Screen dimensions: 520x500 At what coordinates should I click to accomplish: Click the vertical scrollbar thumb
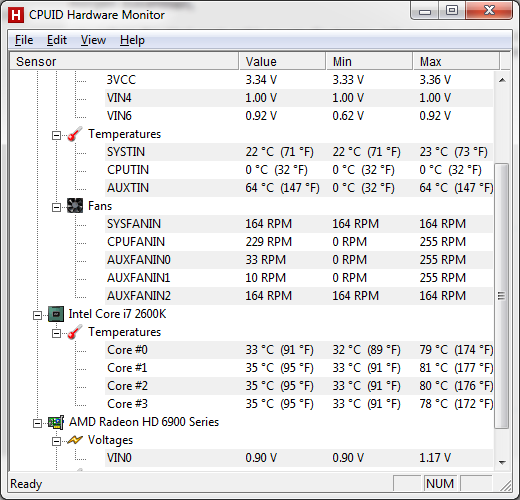[x=501, y=296]
